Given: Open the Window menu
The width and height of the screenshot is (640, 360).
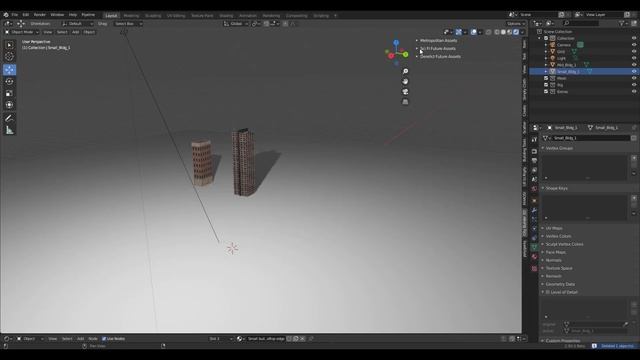Looking at the screenshot, I should click(57, 15).
